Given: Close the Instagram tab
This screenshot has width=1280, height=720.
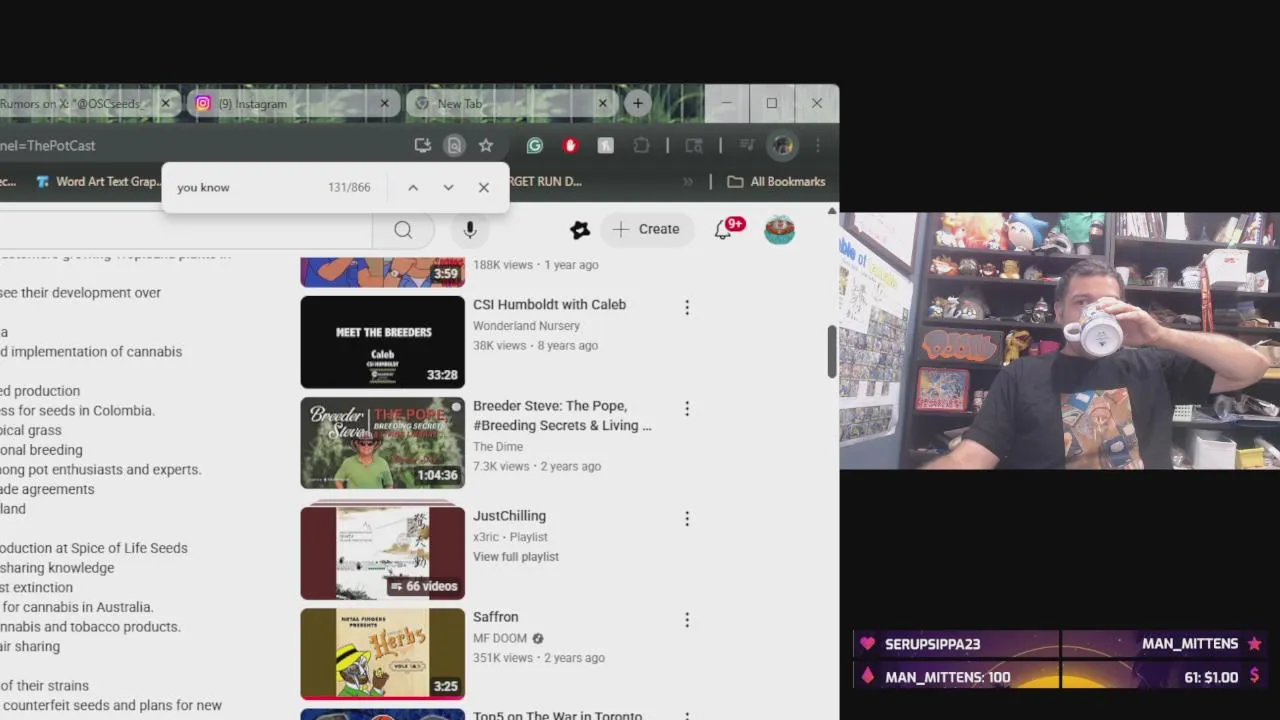Looking at the screenshot, I should [385, 103].
